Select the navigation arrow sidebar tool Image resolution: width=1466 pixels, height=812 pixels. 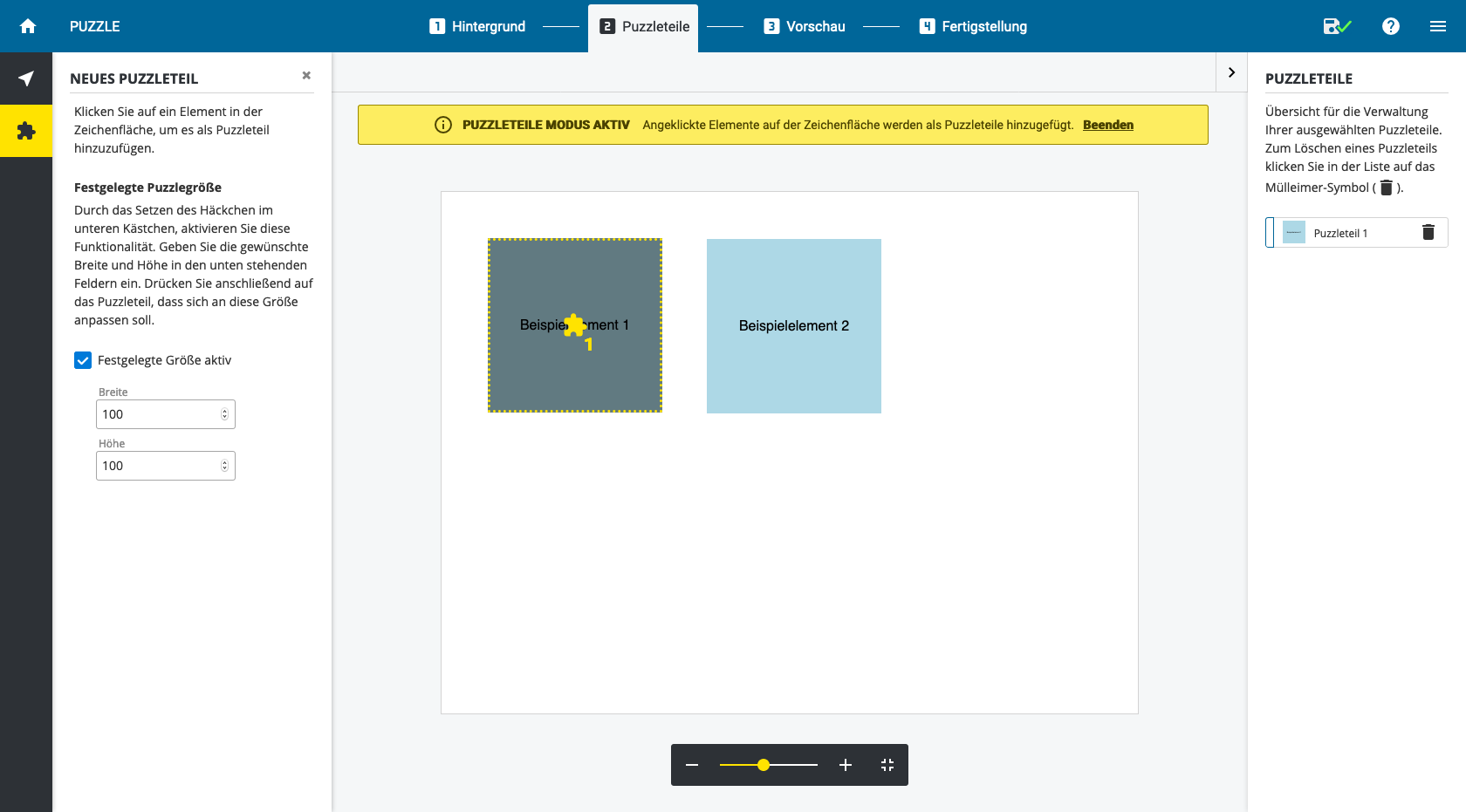pyautogui.click(x=26, y=78)
